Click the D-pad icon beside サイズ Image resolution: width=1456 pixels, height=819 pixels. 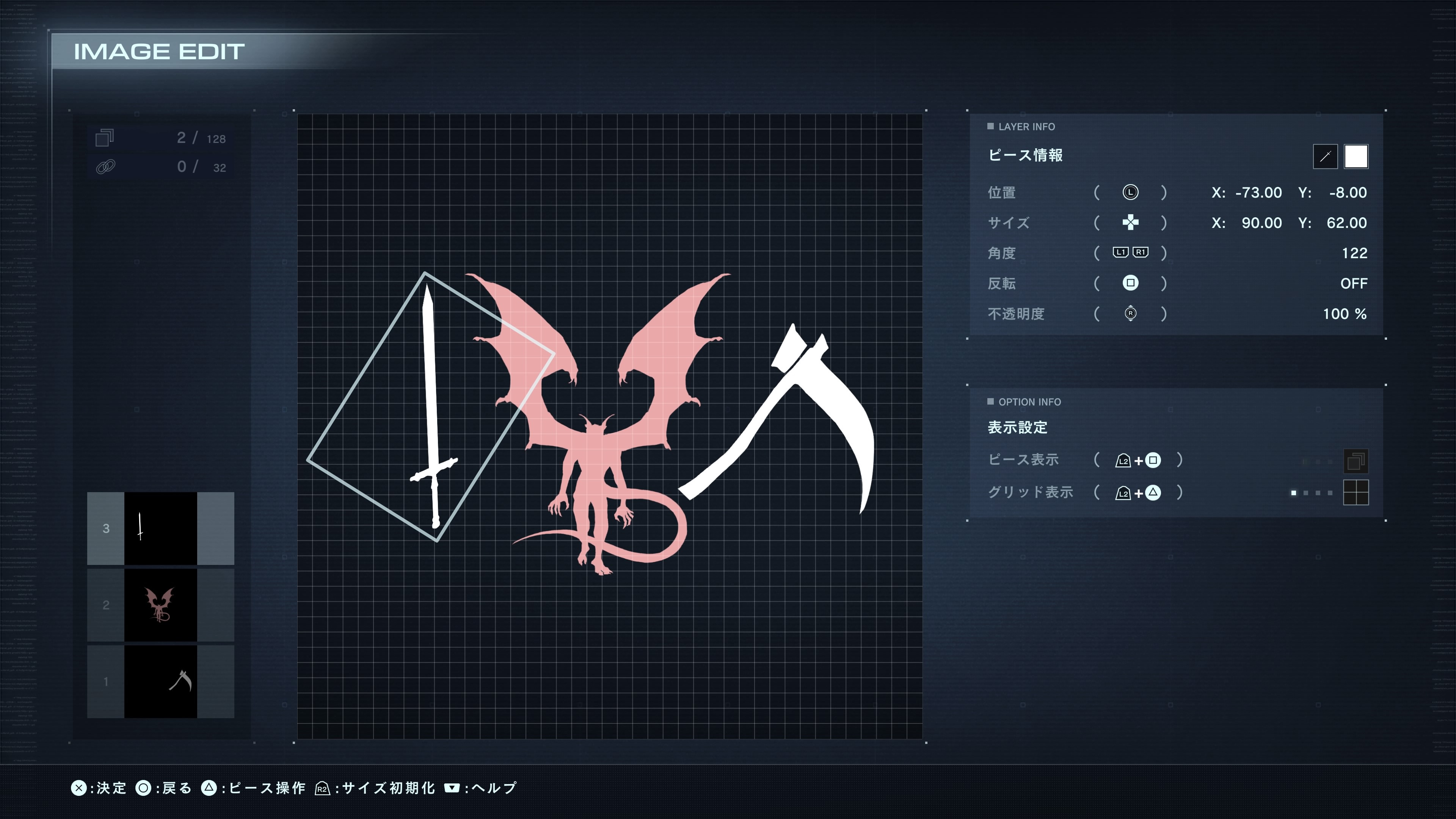1130,223
